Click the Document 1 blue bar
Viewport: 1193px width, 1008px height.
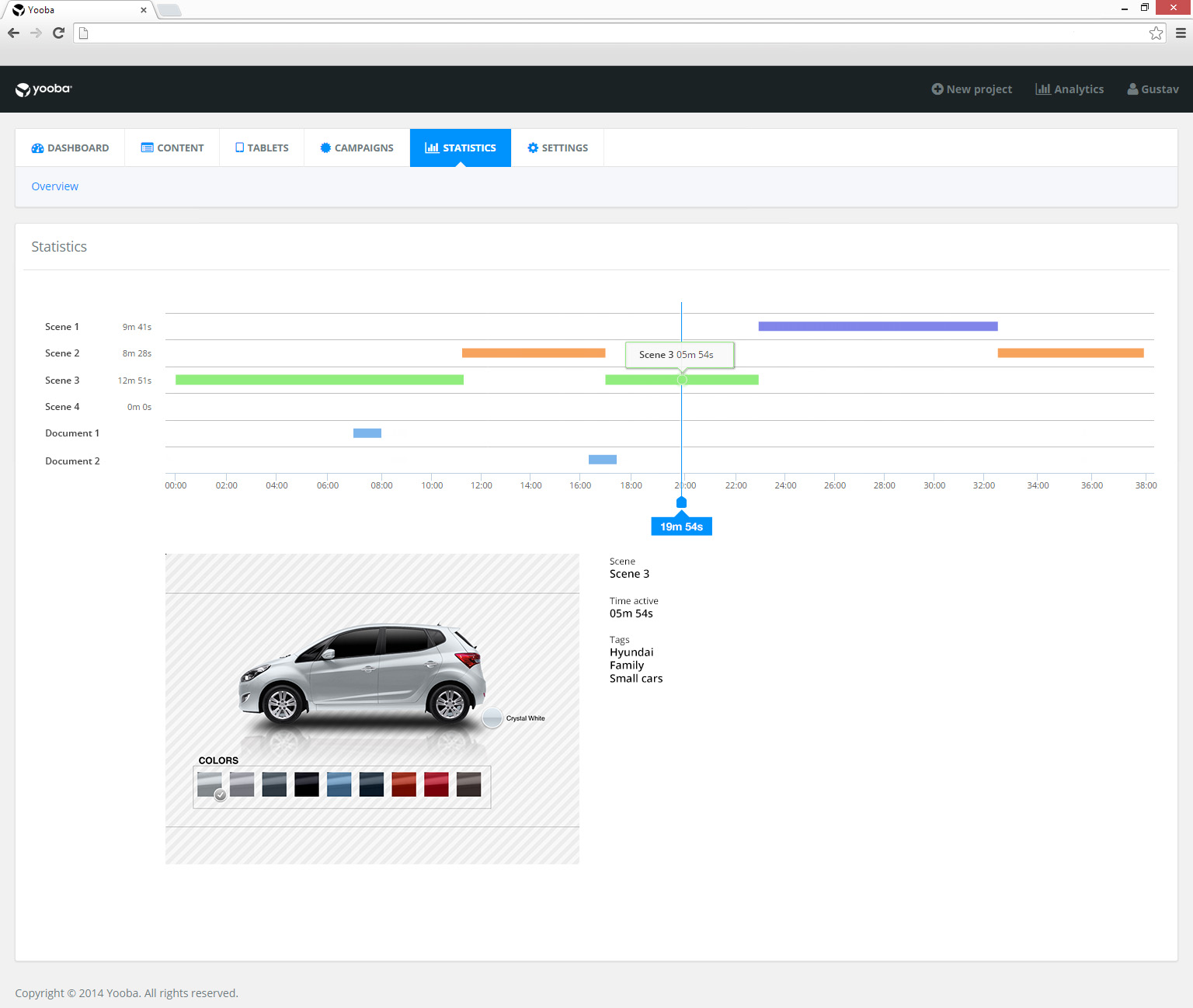tap(367, 433)
